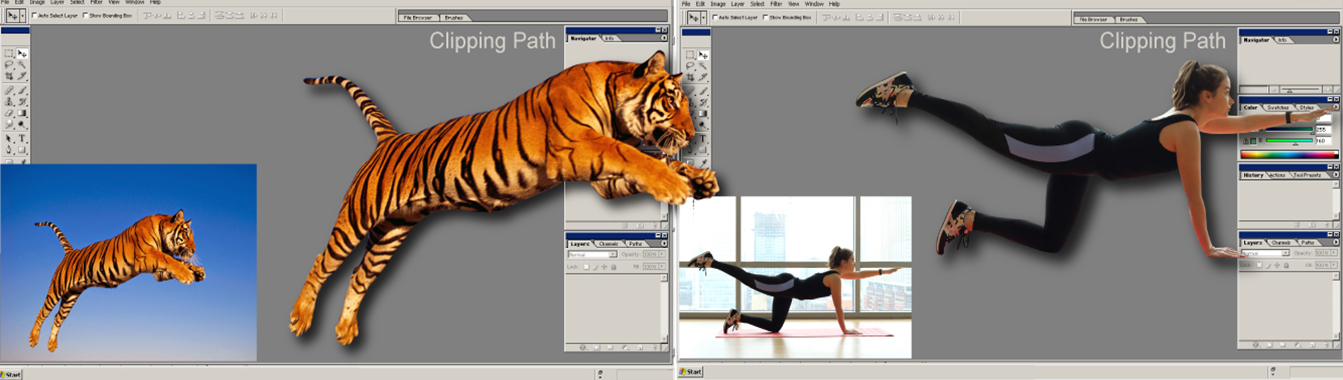Viewport: 1343px width, 380px height.
Task: Click the original yoga photo on pink mat
Action: (x=795, y=277)
